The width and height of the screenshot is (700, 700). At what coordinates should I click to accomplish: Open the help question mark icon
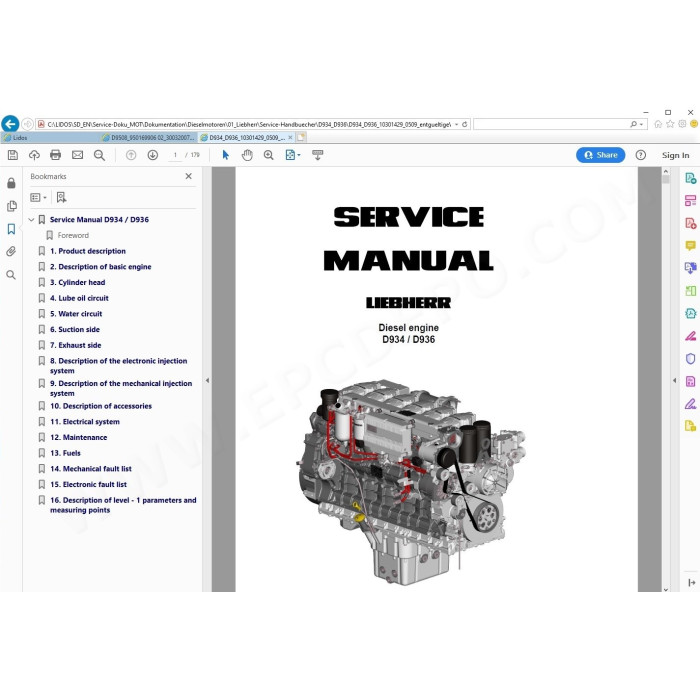[x=641, y=155]
